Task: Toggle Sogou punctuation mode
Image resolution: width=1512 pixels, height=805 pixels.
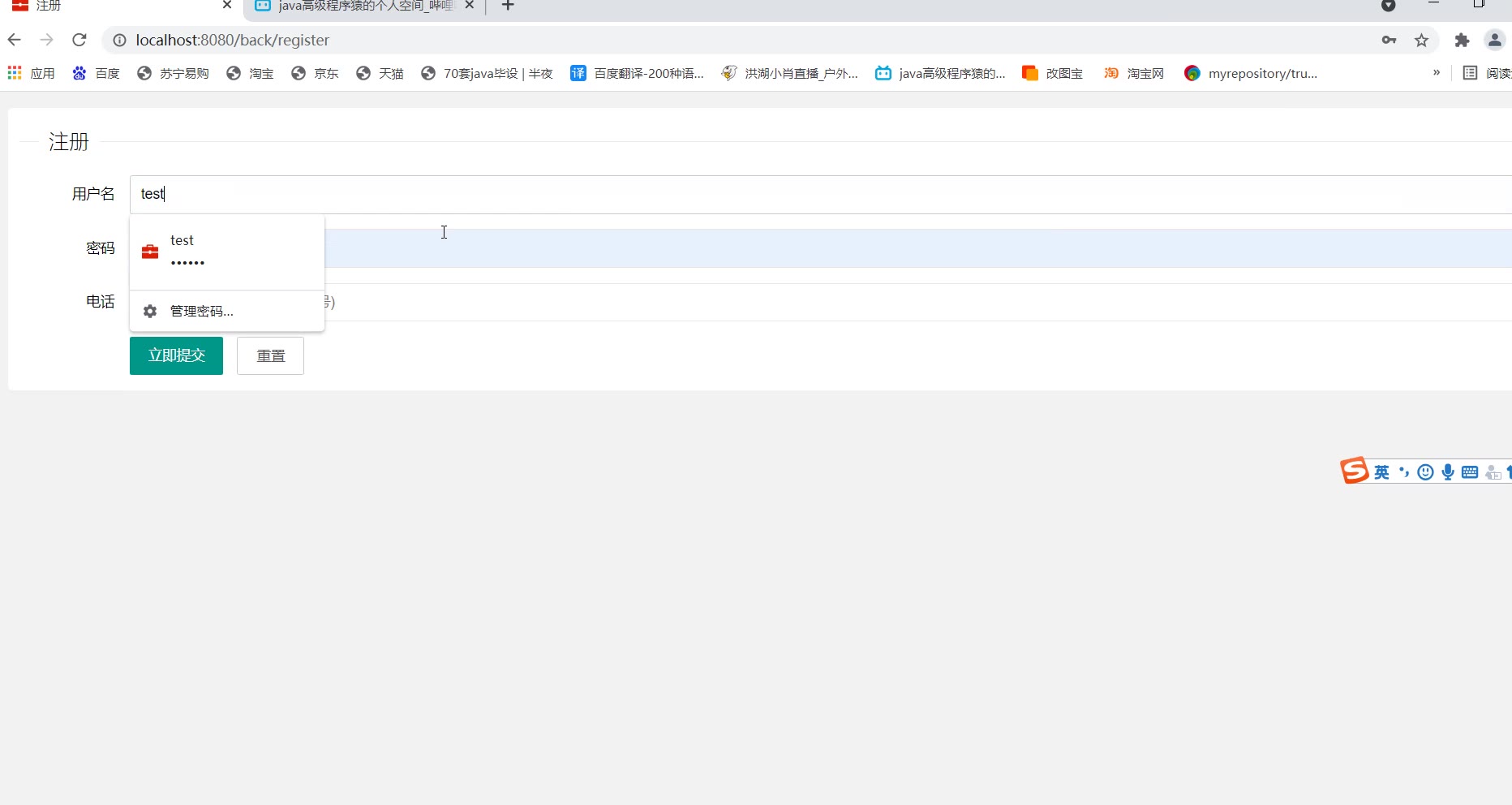Action: point(1404,472)
